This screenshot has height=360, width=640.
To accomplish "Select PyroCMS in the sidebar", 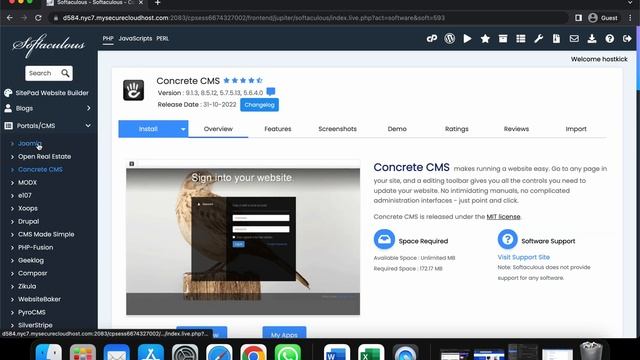I will 31,312.
